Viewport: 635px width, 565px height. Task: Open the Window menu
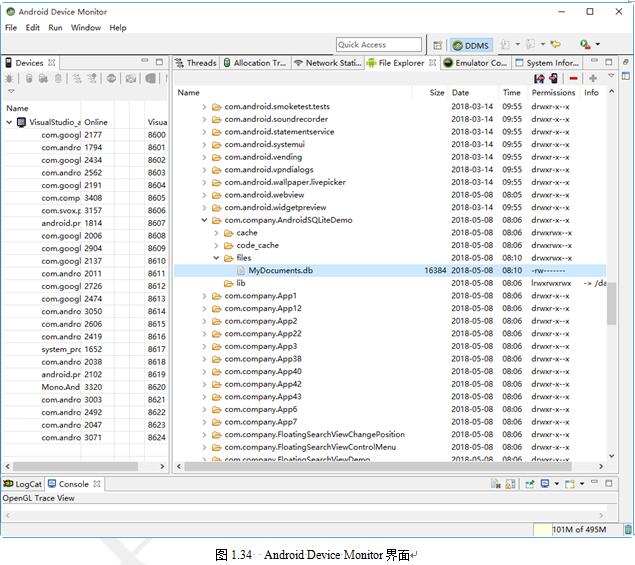(86, 28)
